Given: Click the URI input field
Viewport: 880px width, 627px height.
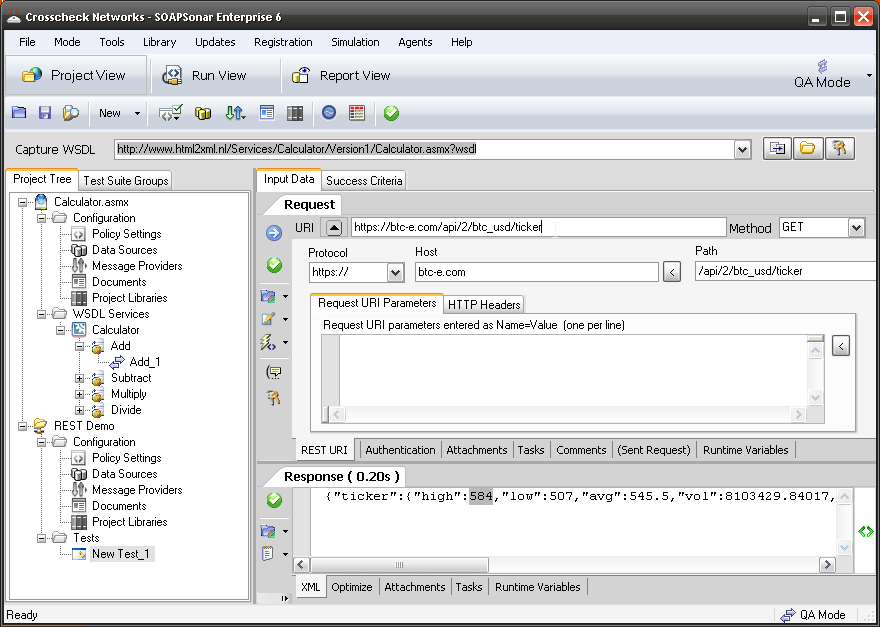Looking at the screenshot, I should point(539,227).
